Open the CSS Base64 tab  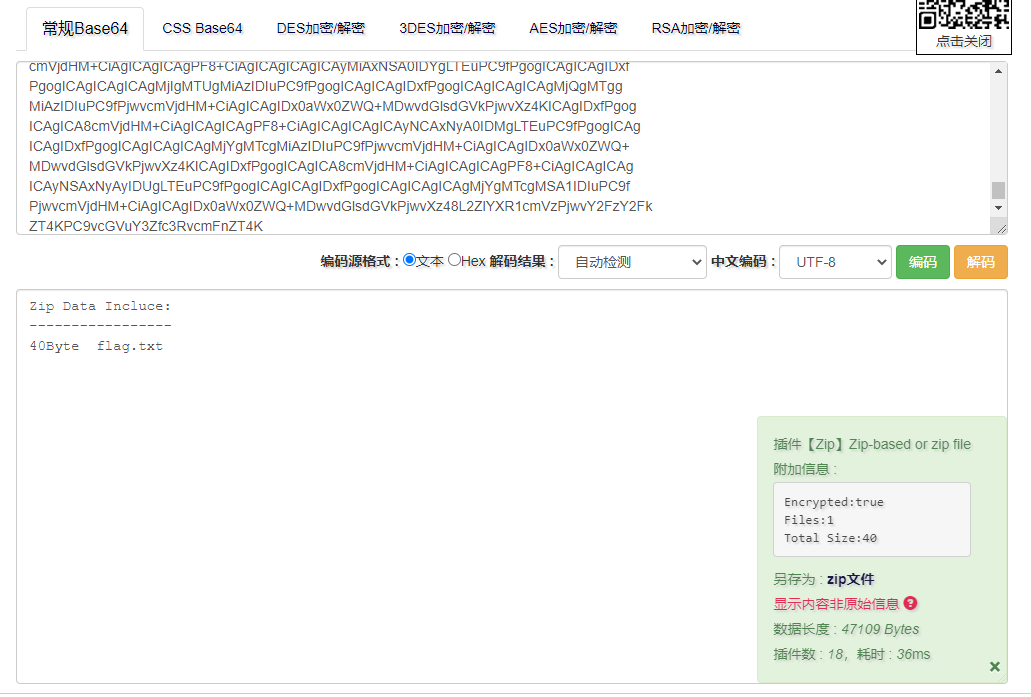[x=203, y=28]
